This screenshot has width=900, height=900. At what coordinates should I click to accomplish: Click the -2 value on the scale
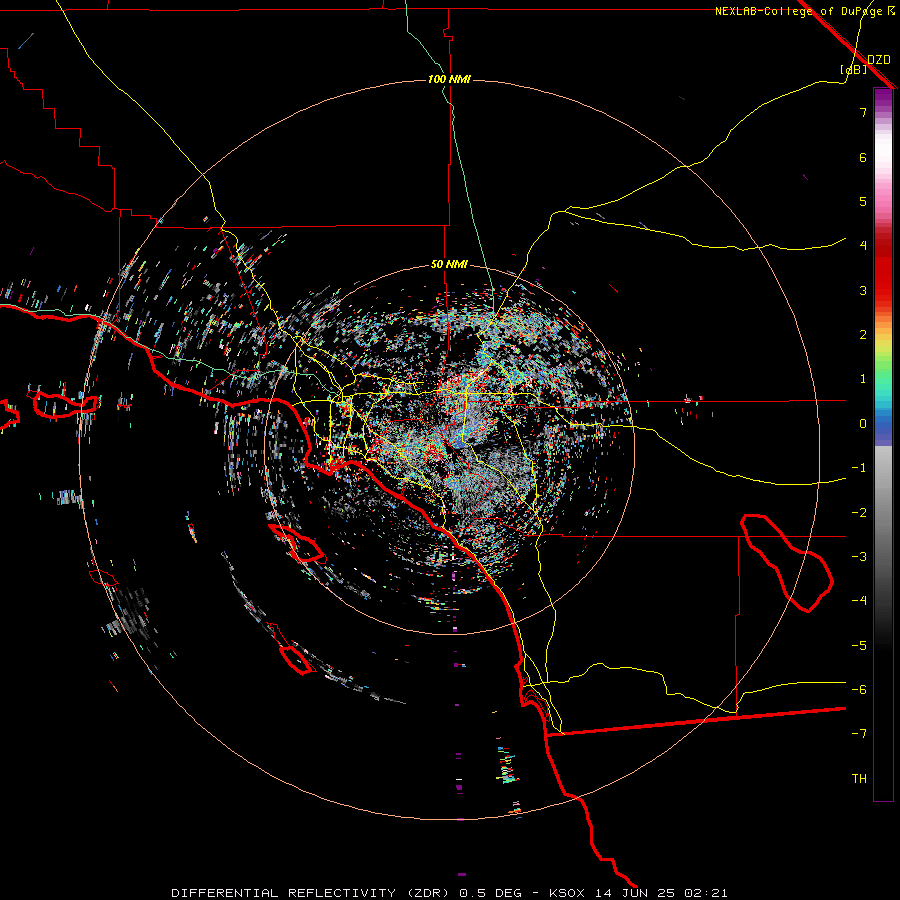[x=859, y=513]
